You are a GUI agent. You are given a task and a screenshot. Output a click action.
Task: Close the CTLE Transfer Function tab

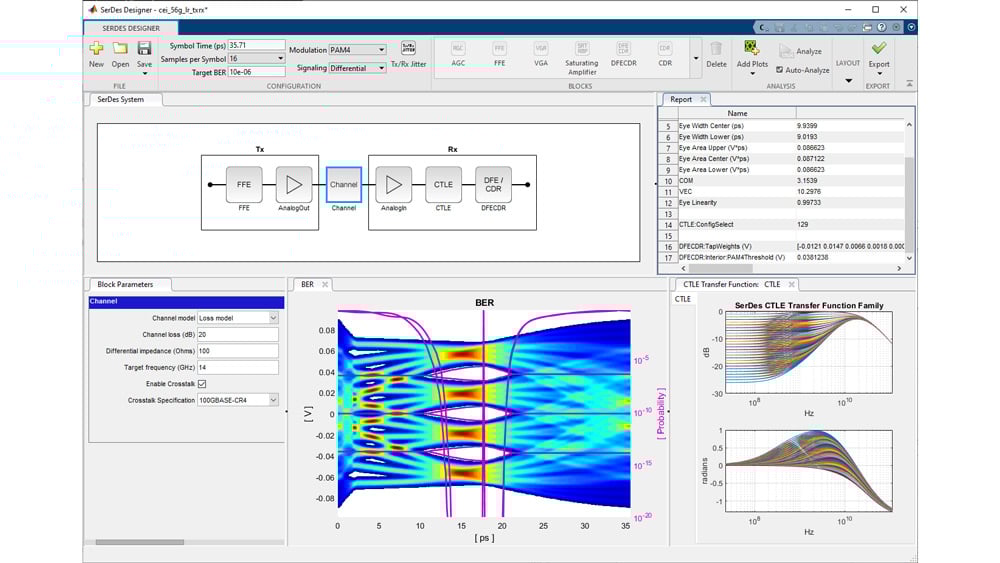791,284
